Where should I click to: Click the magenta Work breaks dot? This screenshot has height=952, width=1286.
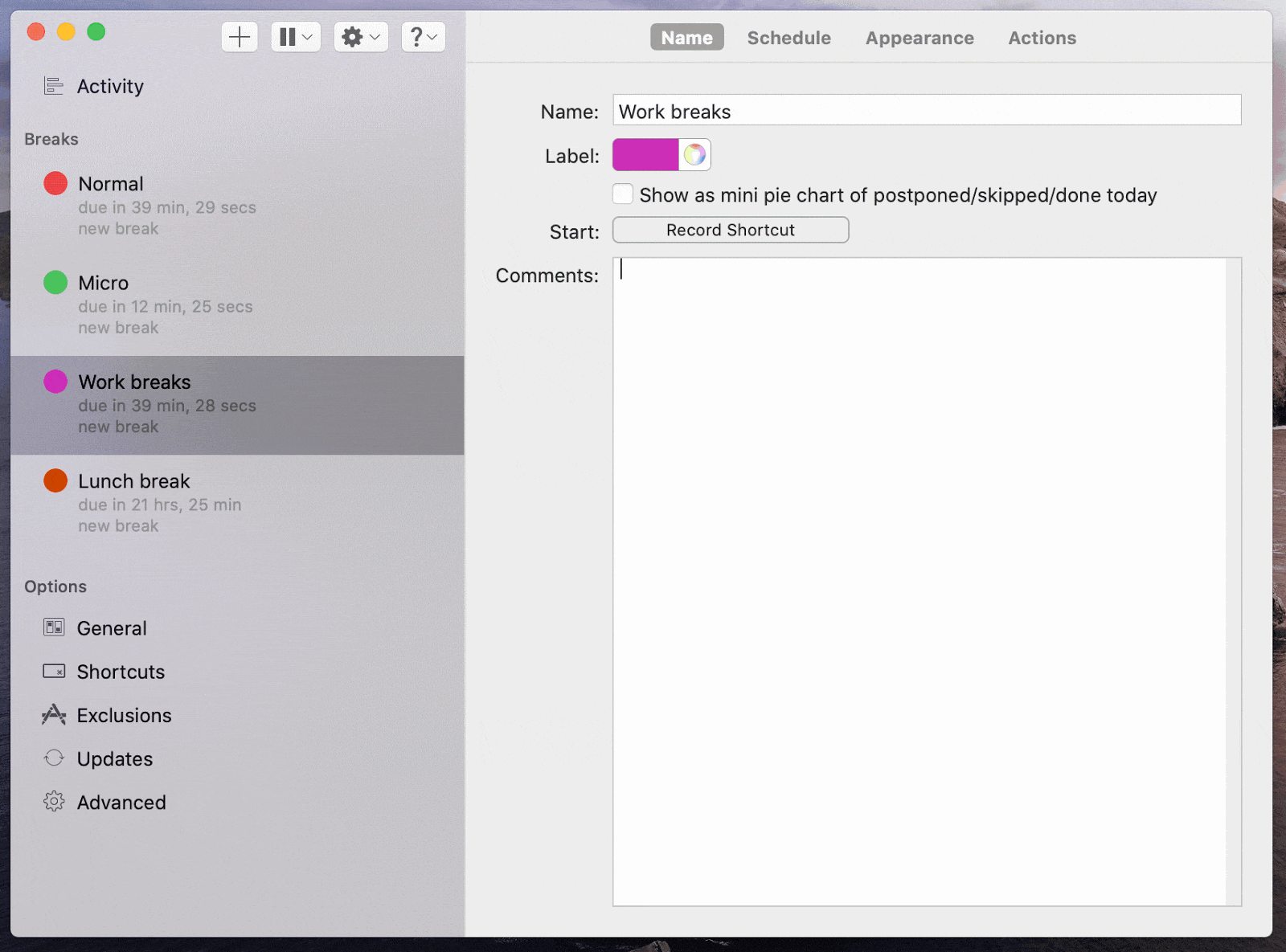pos(55,381)
